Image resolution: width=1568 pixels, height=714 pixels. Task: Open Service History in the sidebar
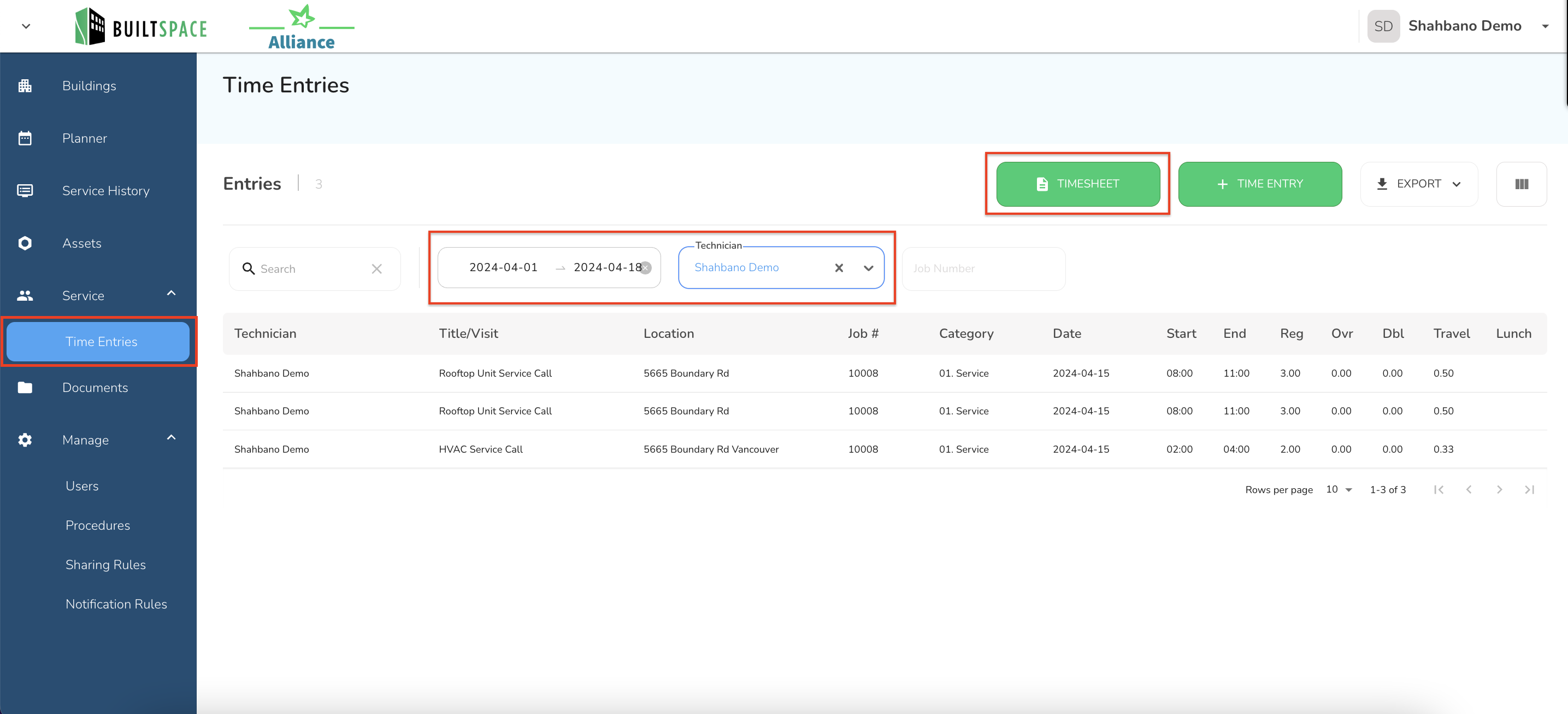[x=106, y=191]
